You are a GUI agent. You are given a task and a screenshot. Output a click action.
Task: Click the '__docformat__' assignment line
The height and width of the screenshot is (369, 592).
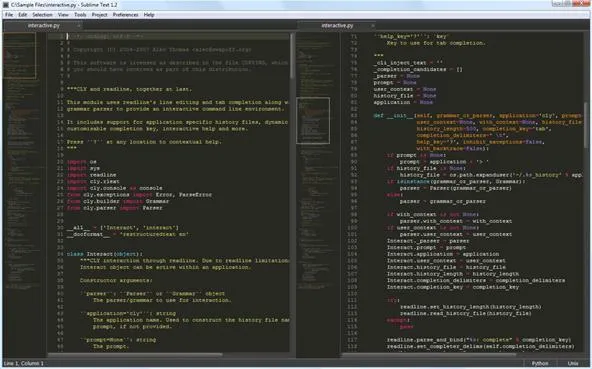point(128,235)
